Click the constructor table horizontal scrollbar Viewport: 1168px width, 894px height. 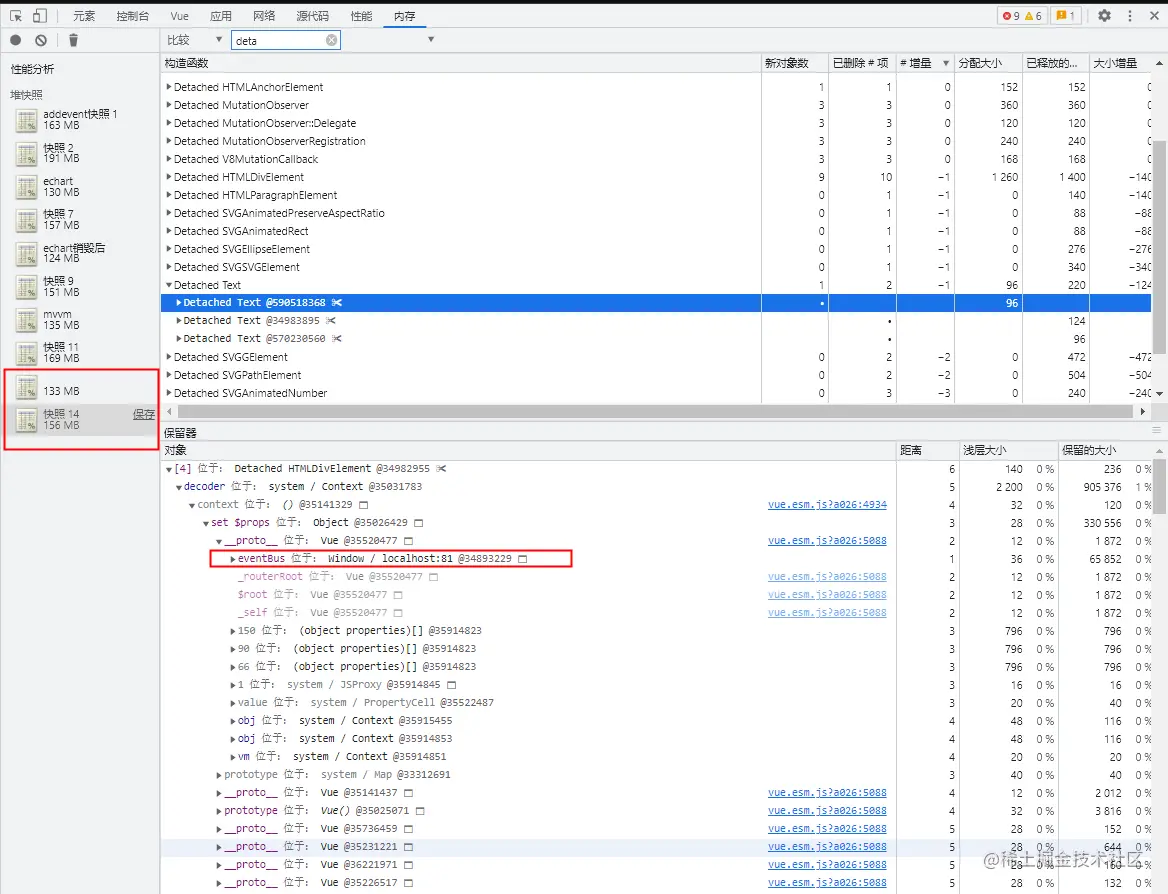pos(656,411)
